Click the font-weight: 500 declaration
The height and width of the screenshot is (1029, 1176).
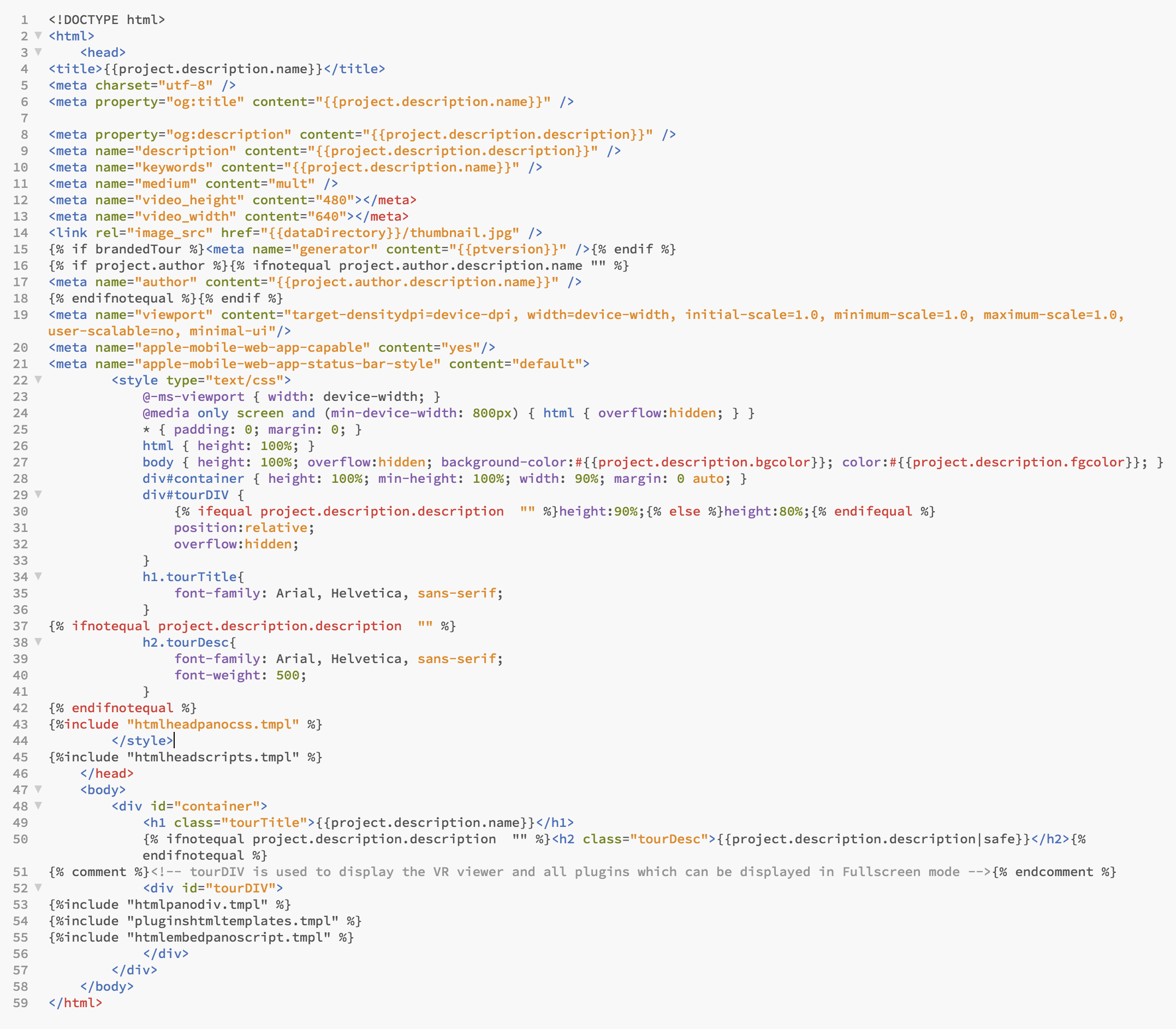[240, 675]
